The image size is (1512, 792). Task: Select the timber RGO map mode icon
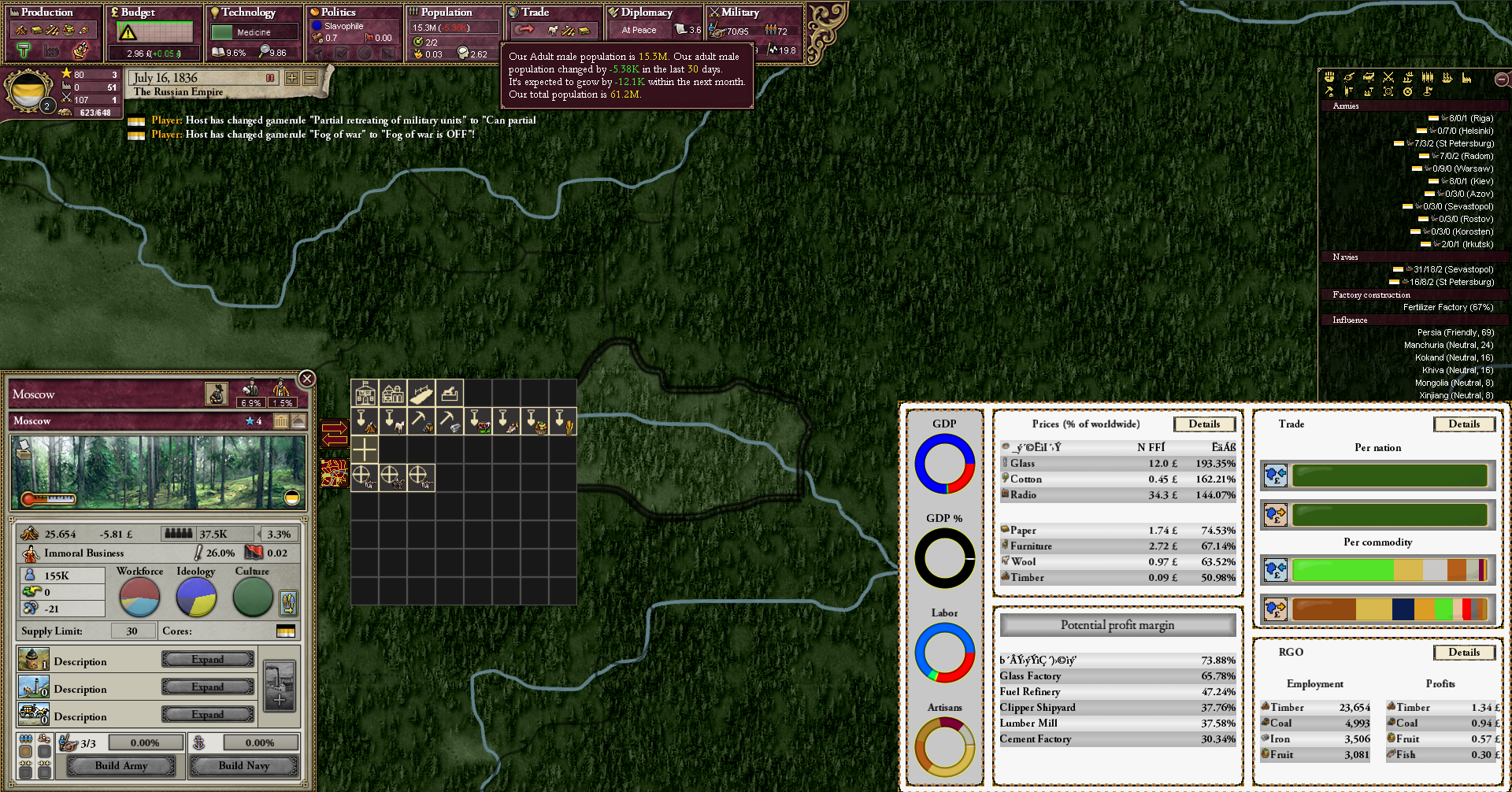pos(365,421)
